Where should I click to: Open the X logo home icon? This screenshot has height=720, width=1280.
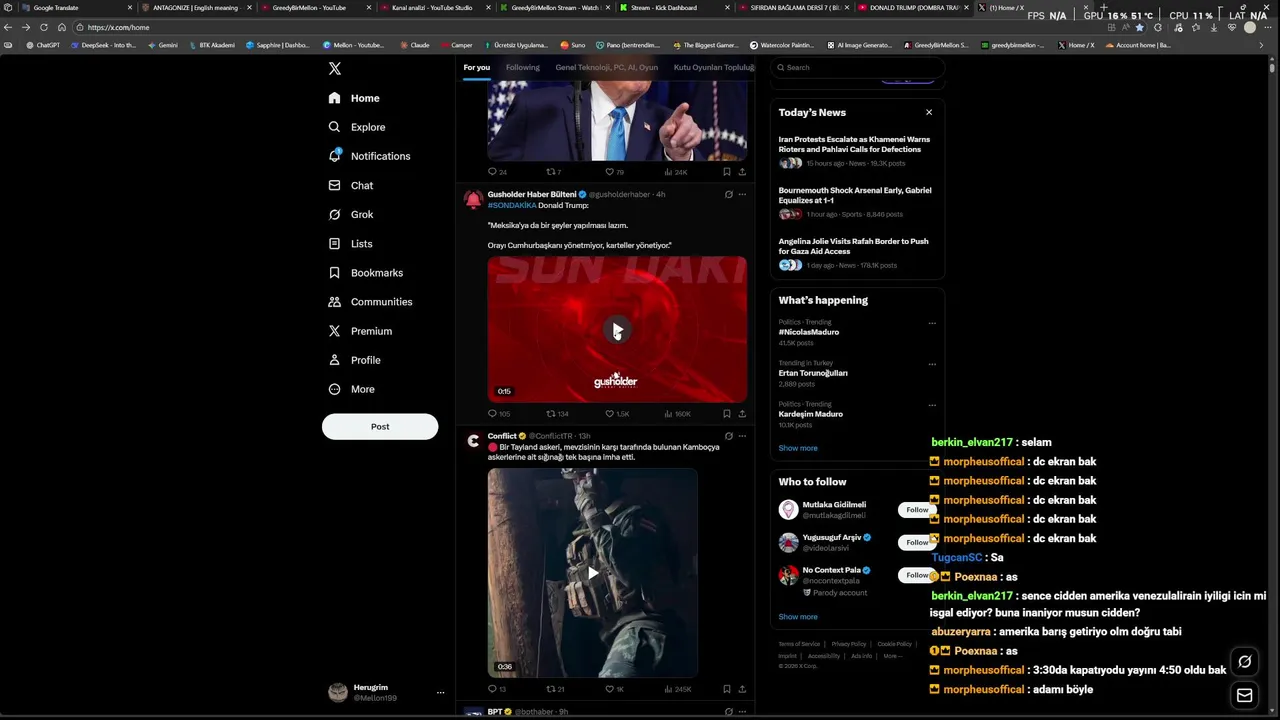click(335, 68)
